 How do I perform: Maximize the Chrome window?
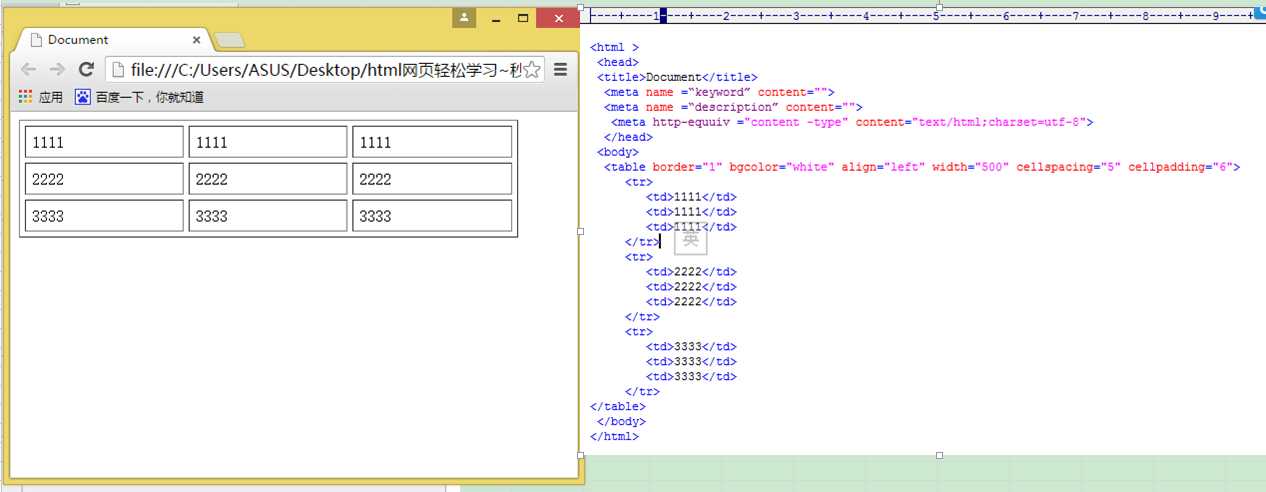tap(522, 18)
